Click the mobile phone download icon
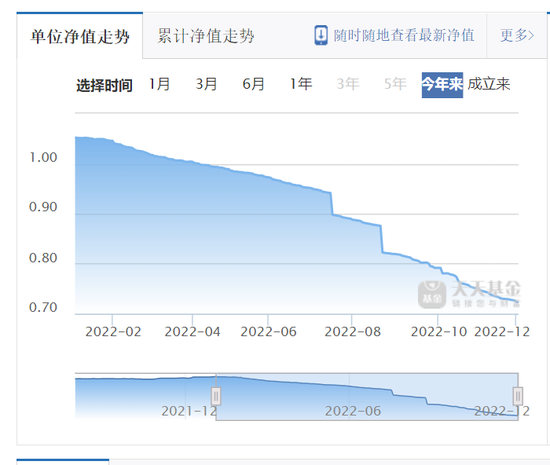550x465 pixels. 321,35
